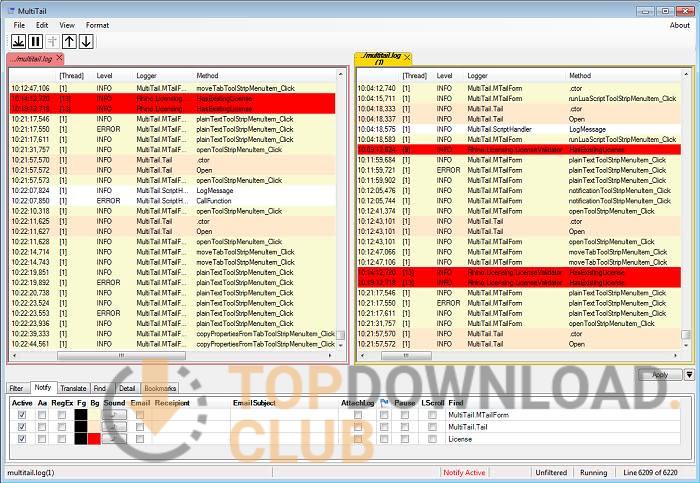The image size is (700, 483).
Task: Select right pane row 10:04:12,740 .ctor
Action: (519, 88)
